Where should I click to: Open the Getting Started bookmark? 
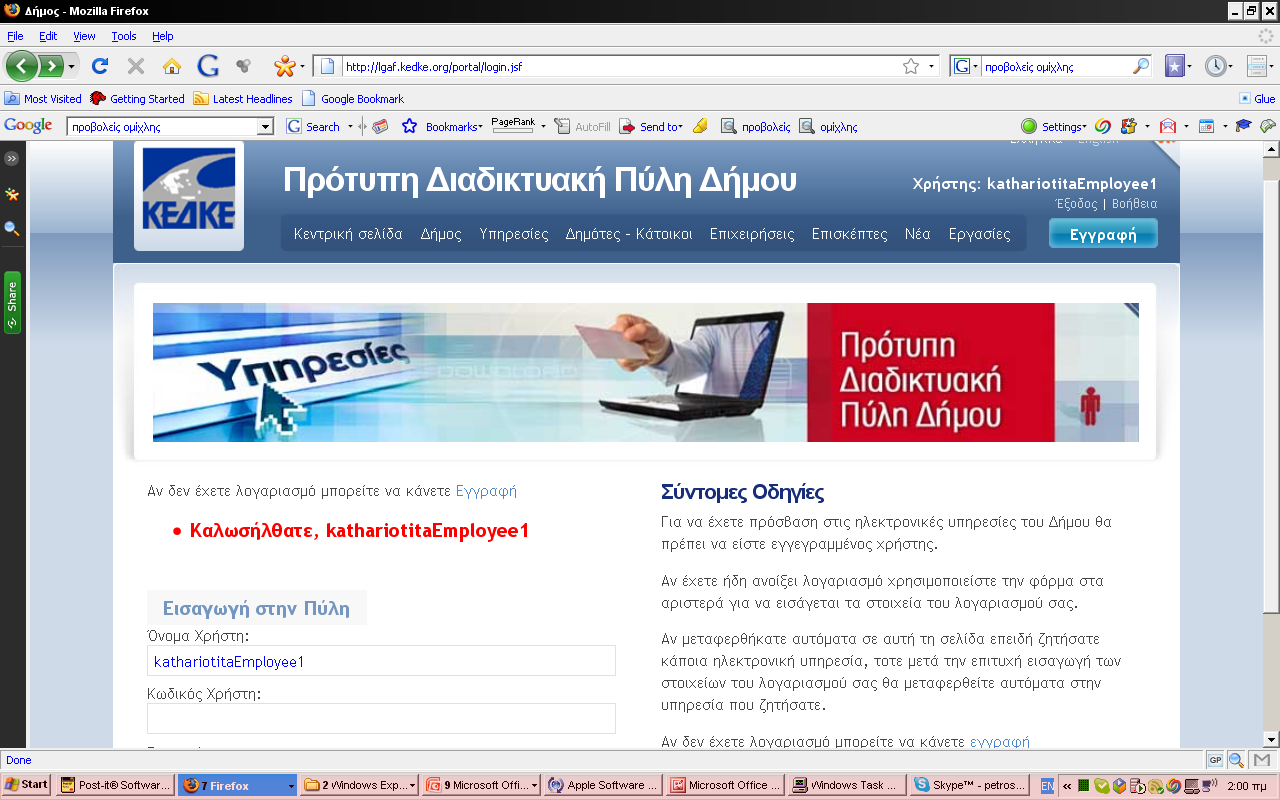coord(138,99)
